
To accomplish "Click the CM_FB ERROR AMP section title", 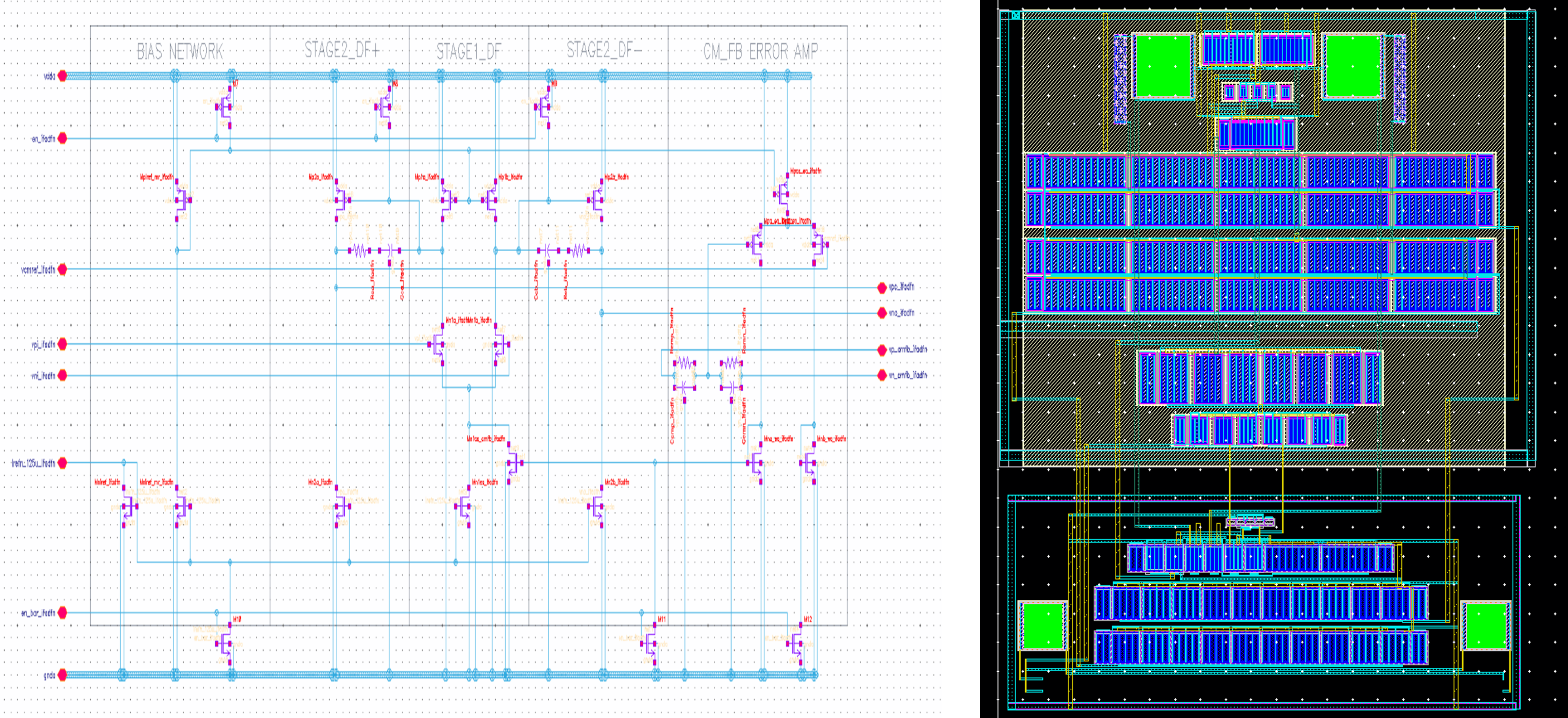I will pos(760,52).
